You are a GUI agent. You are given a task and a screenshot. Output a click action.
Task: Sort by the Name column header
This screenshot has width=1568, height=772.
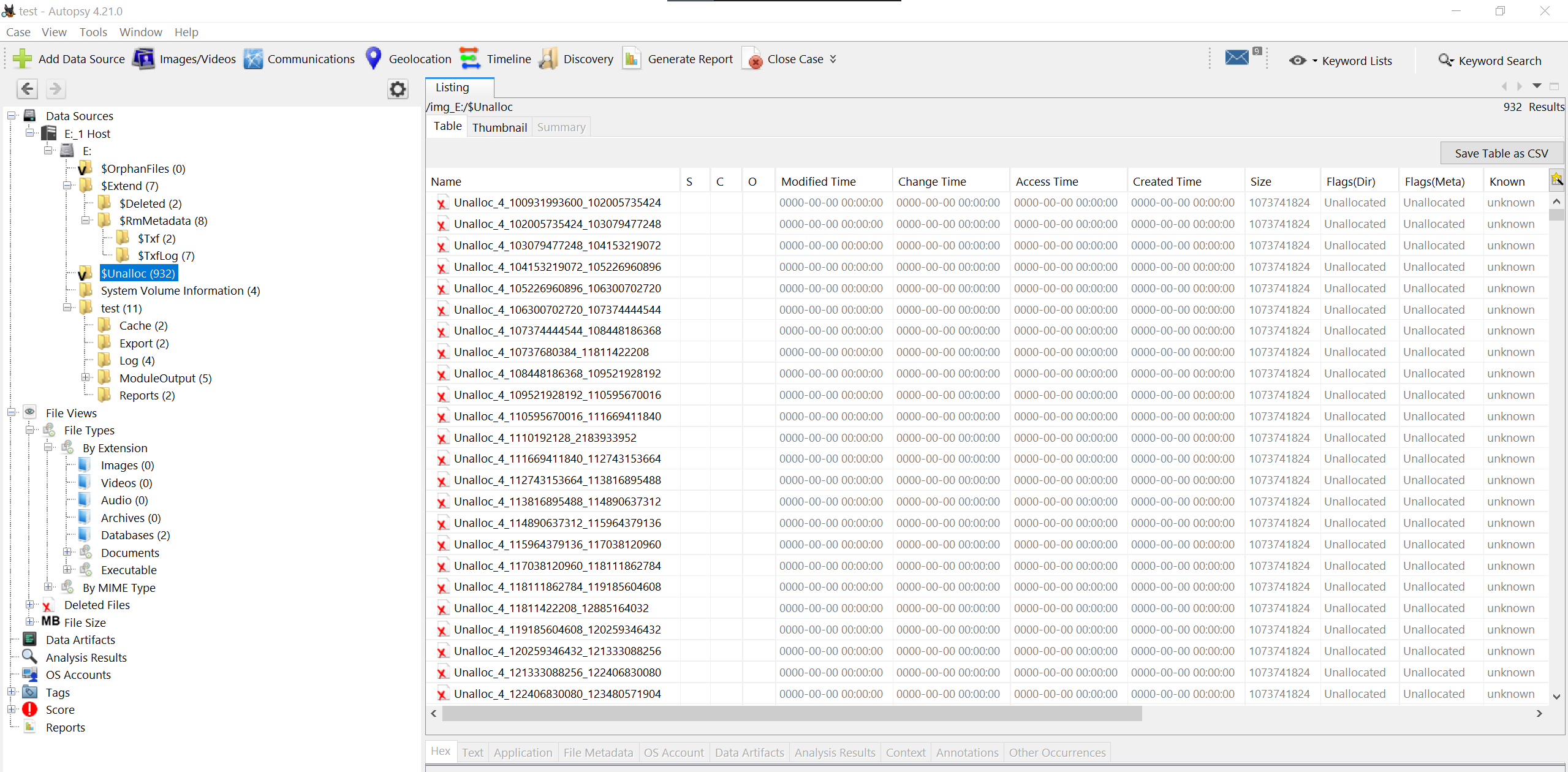point(553,181)
